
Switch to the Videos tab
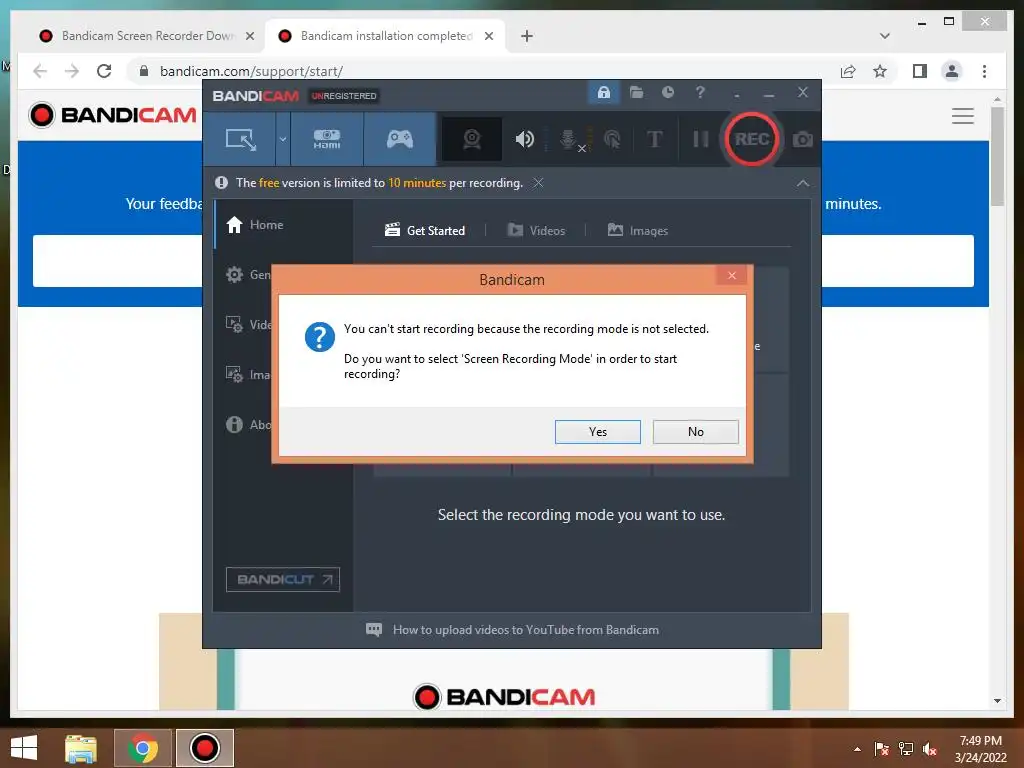536,231
